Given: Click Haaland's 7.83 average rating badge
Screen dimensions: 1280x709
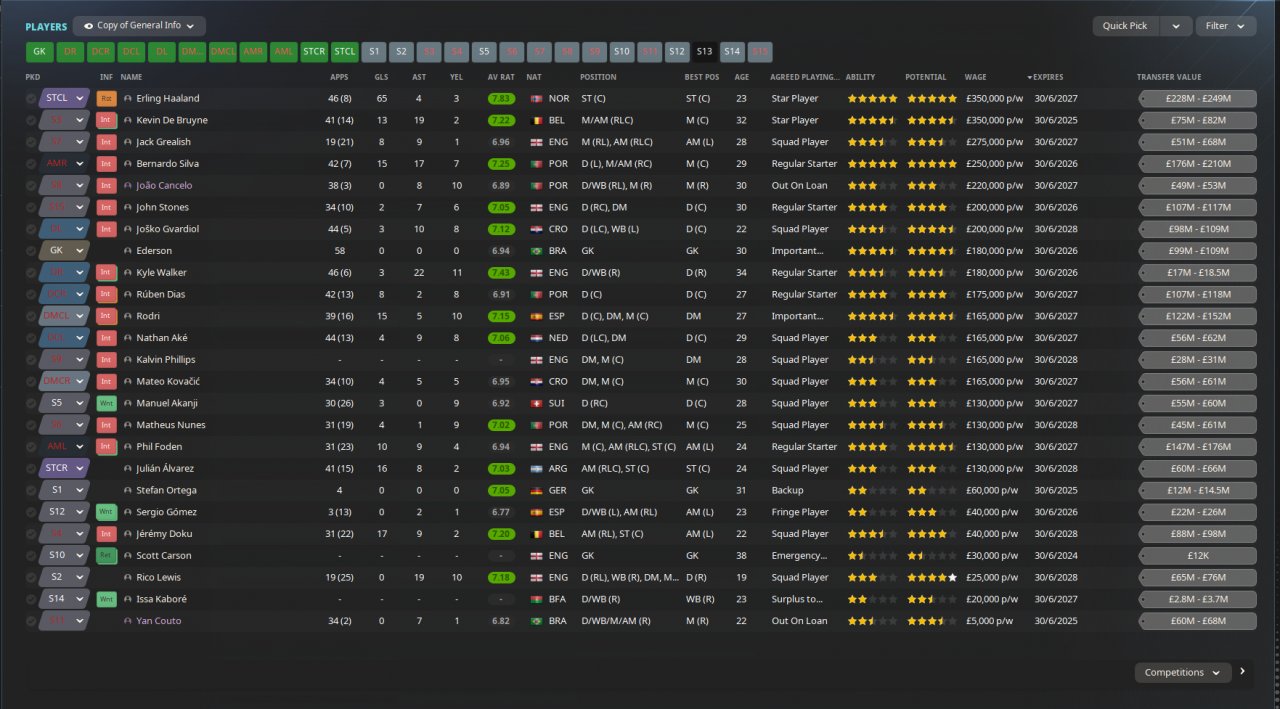Looking at the screenshot, I should 502,99.
